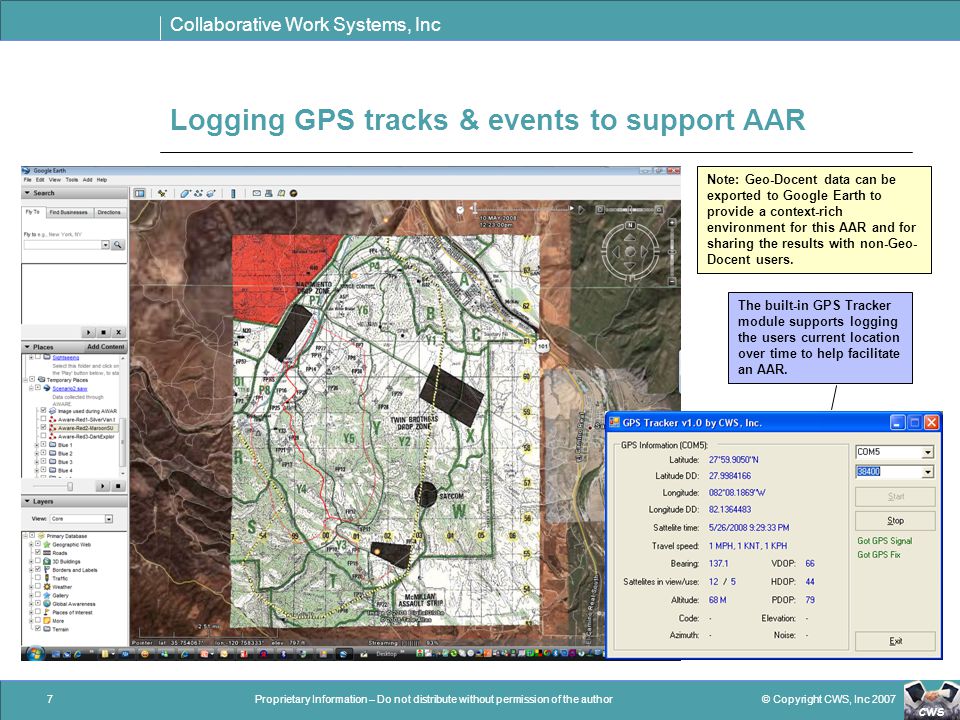The height and width of the screenshot is (720, 960).
Task: Click compass up arrow to pan north
Action: pyautogui.click(x=630, y=238)
